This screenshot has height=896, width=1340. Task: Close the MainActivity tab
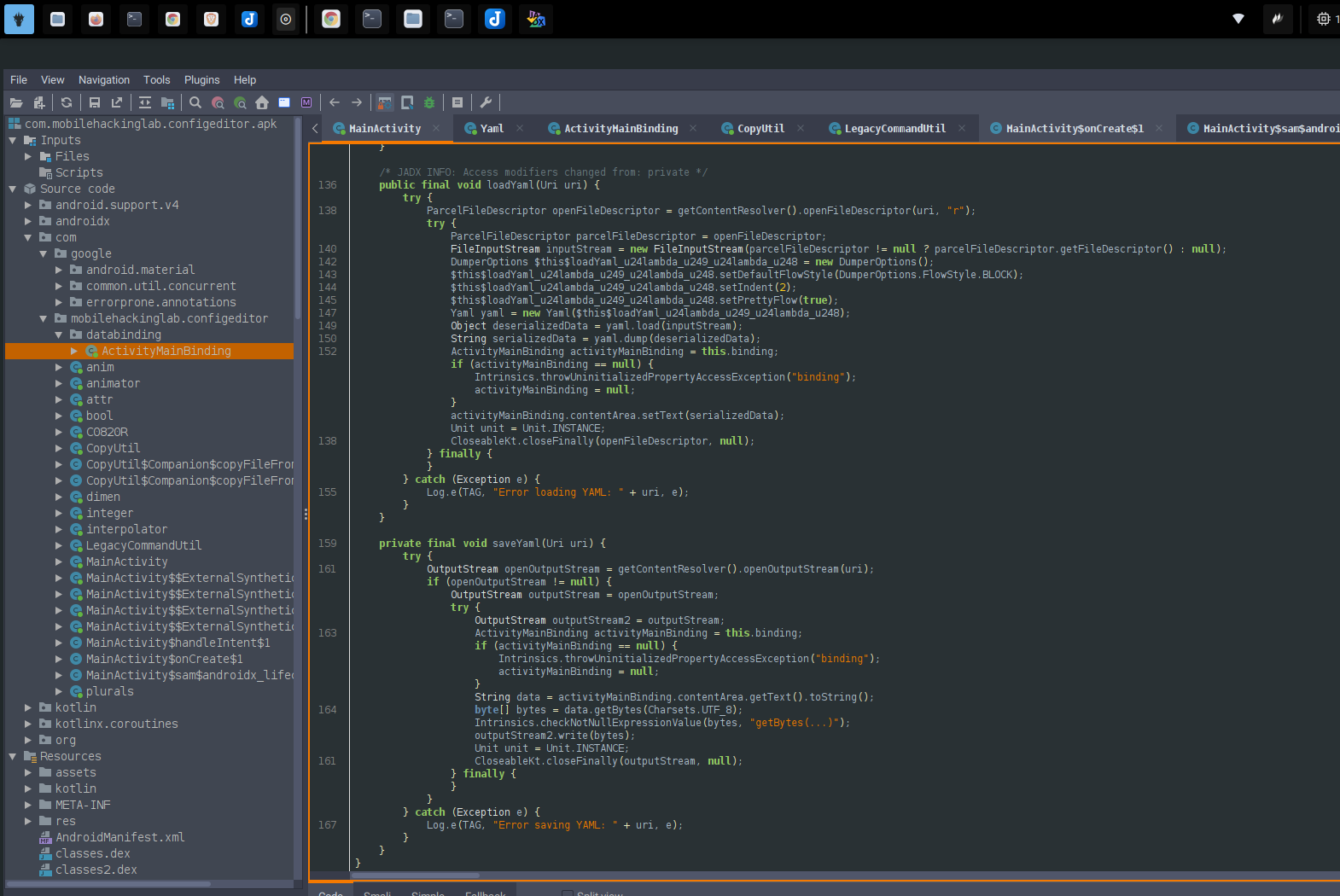(436, 128)
